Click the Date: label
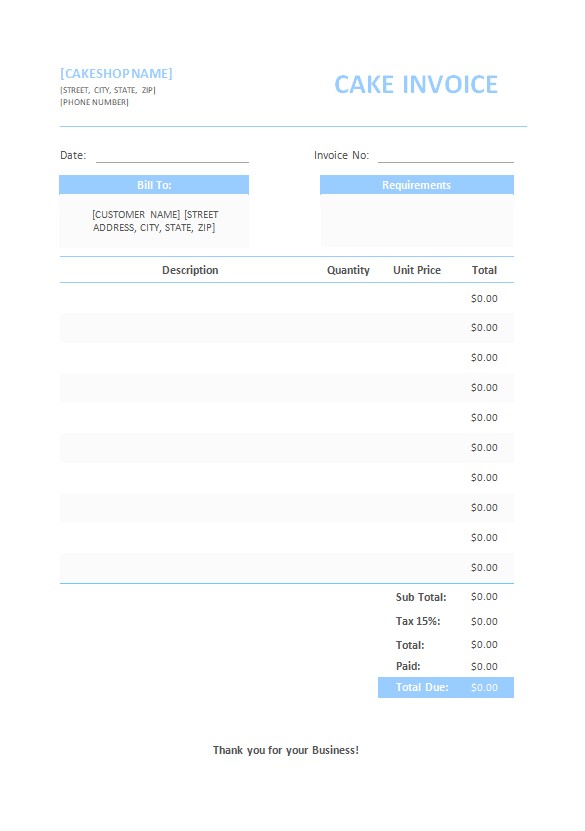 (73, 155)
